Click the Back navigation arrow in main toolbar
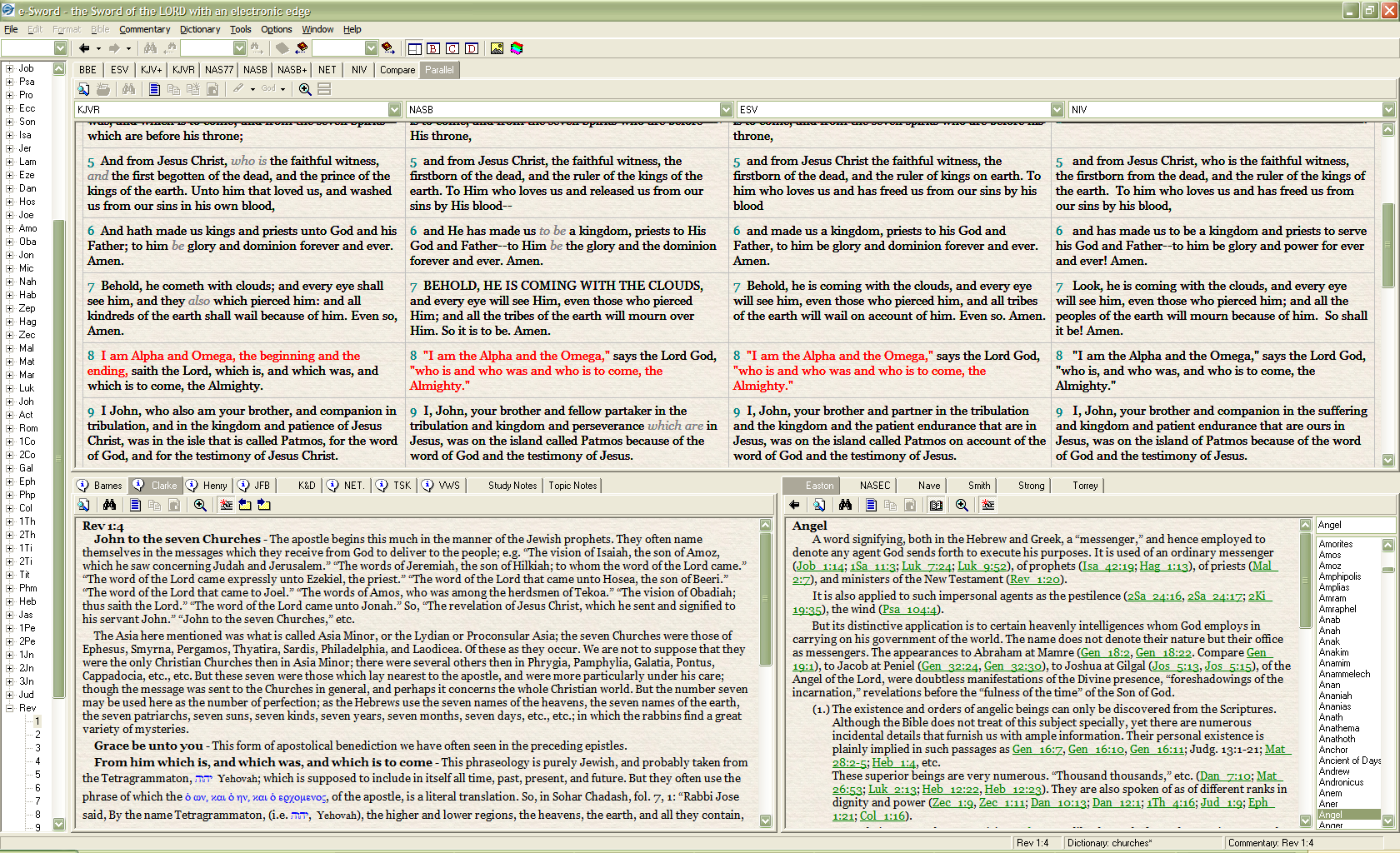The height and width of the screenshot is (853, 1400). click(84, 48)
